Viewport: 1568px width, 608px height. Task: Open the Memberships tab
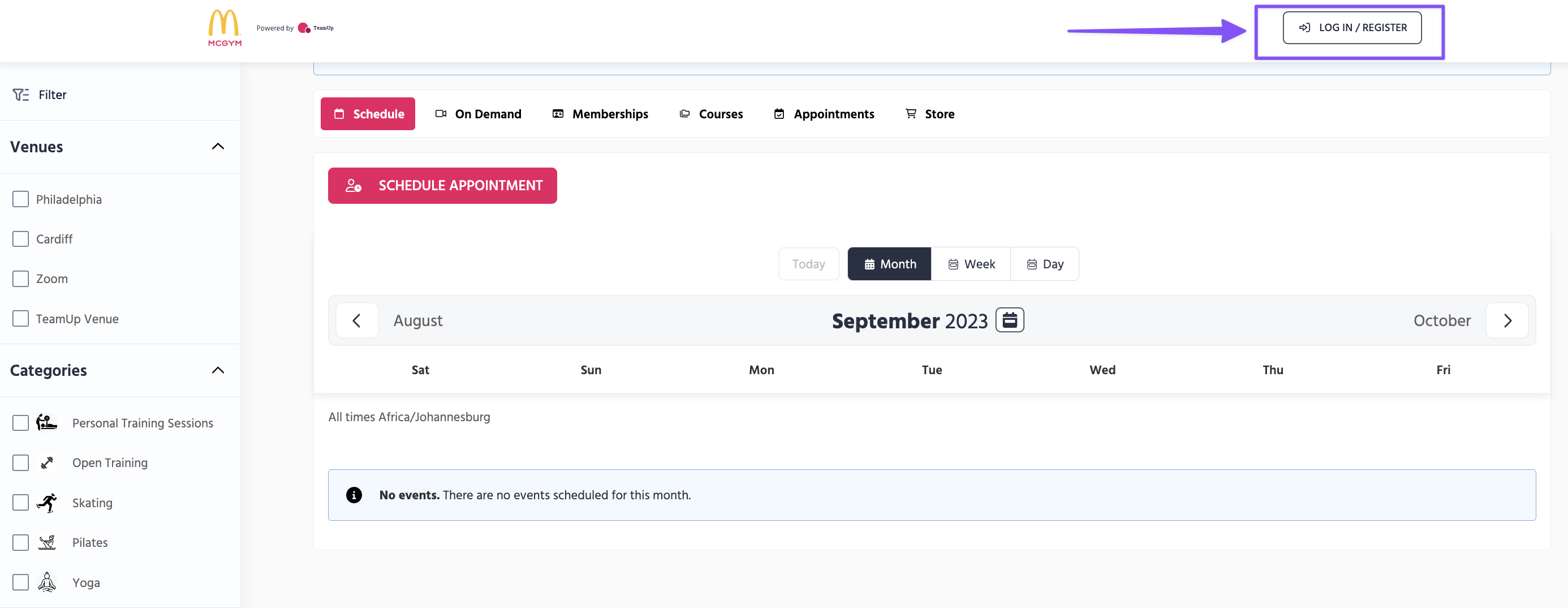point(600,114)
